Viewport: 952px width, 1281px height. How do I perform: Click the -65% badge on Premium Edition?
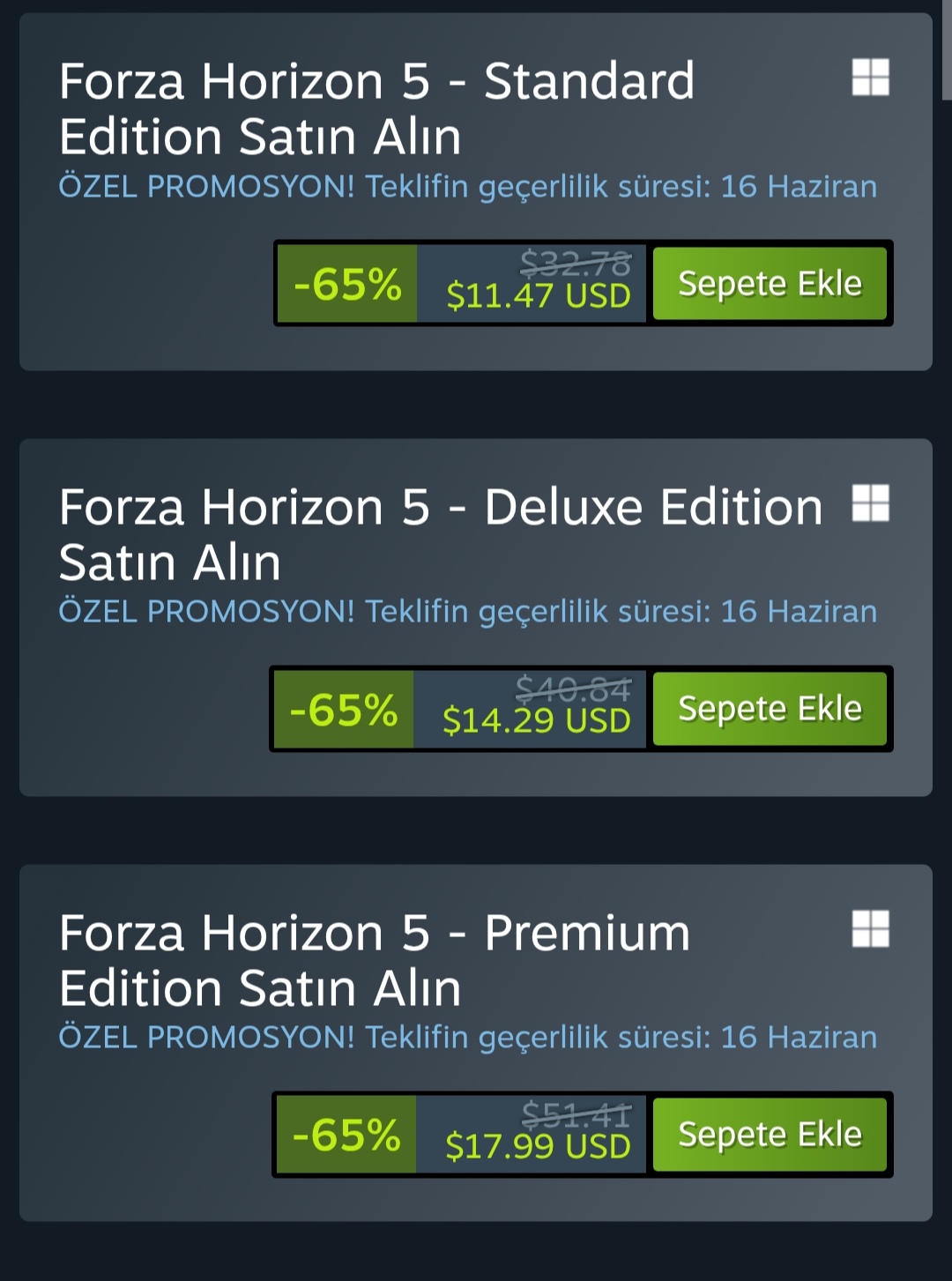tap(346, 1135)
